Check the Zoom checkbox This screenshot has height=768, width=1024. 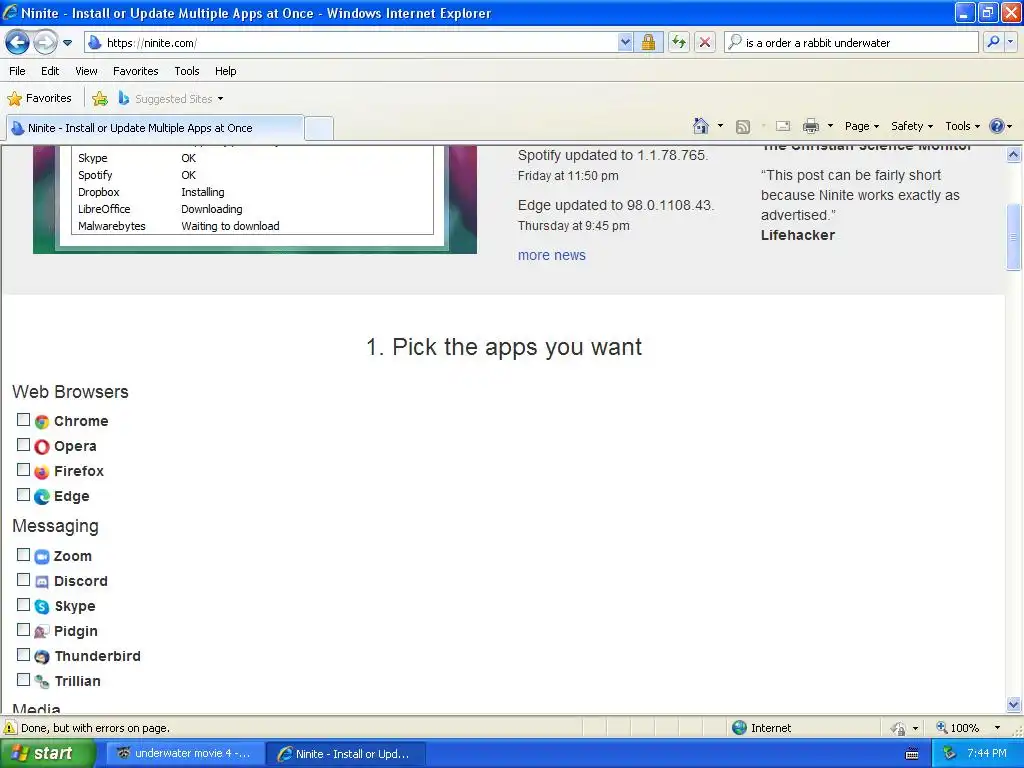tap(24, 554)
